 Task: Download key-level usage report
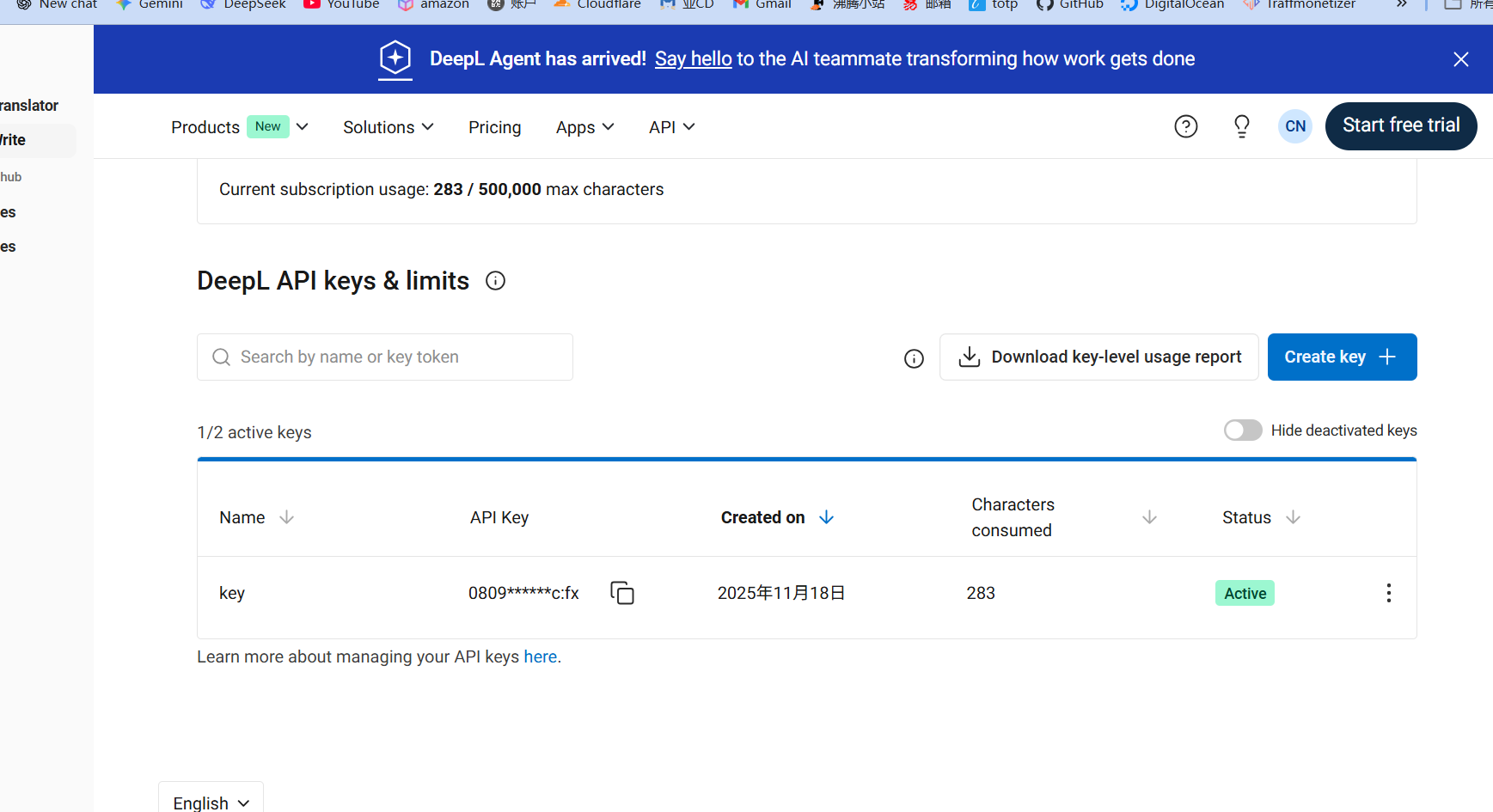pos(1098,357)
